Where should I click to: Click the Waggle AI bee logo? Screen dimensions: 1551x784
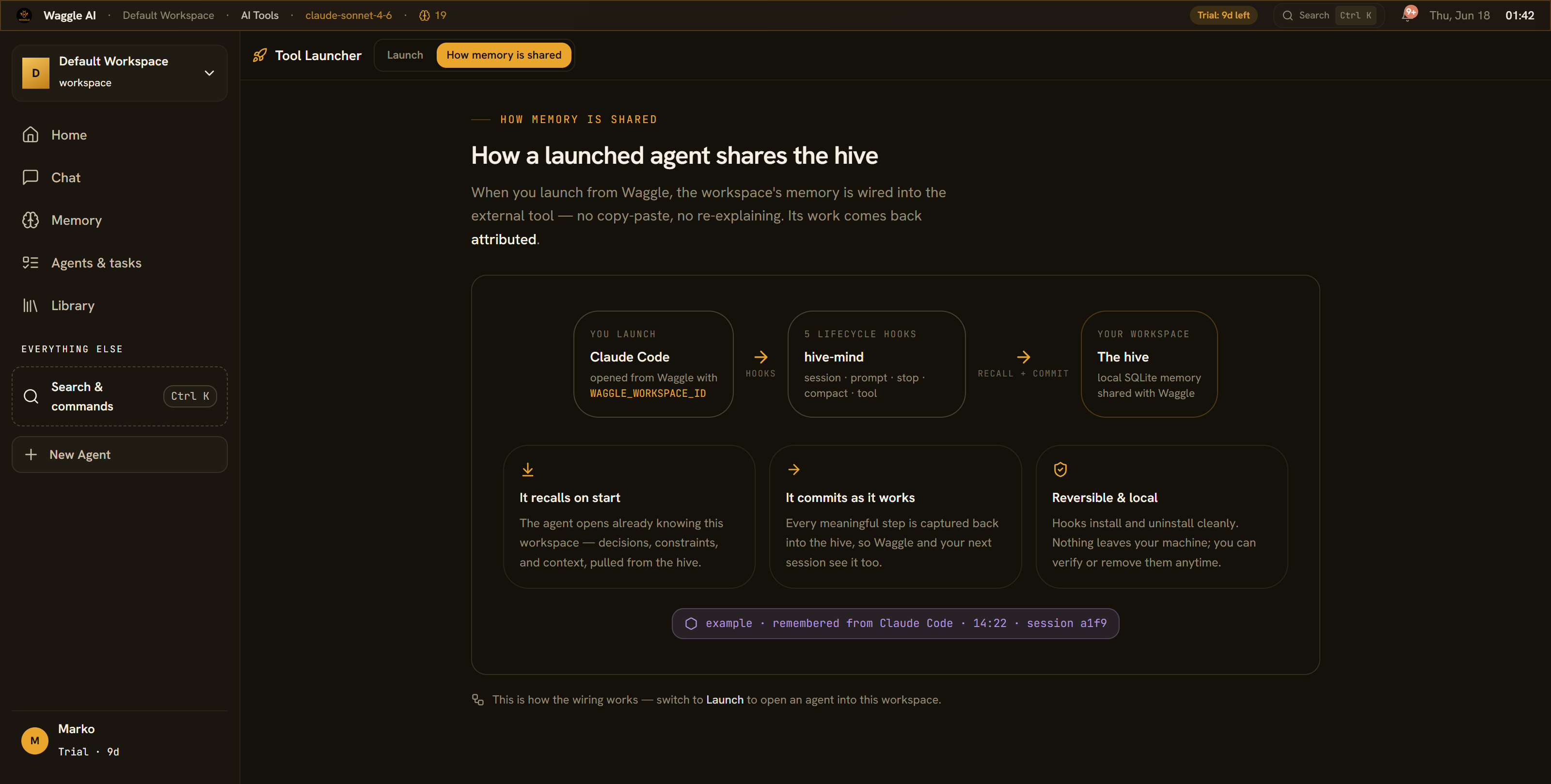24,15
